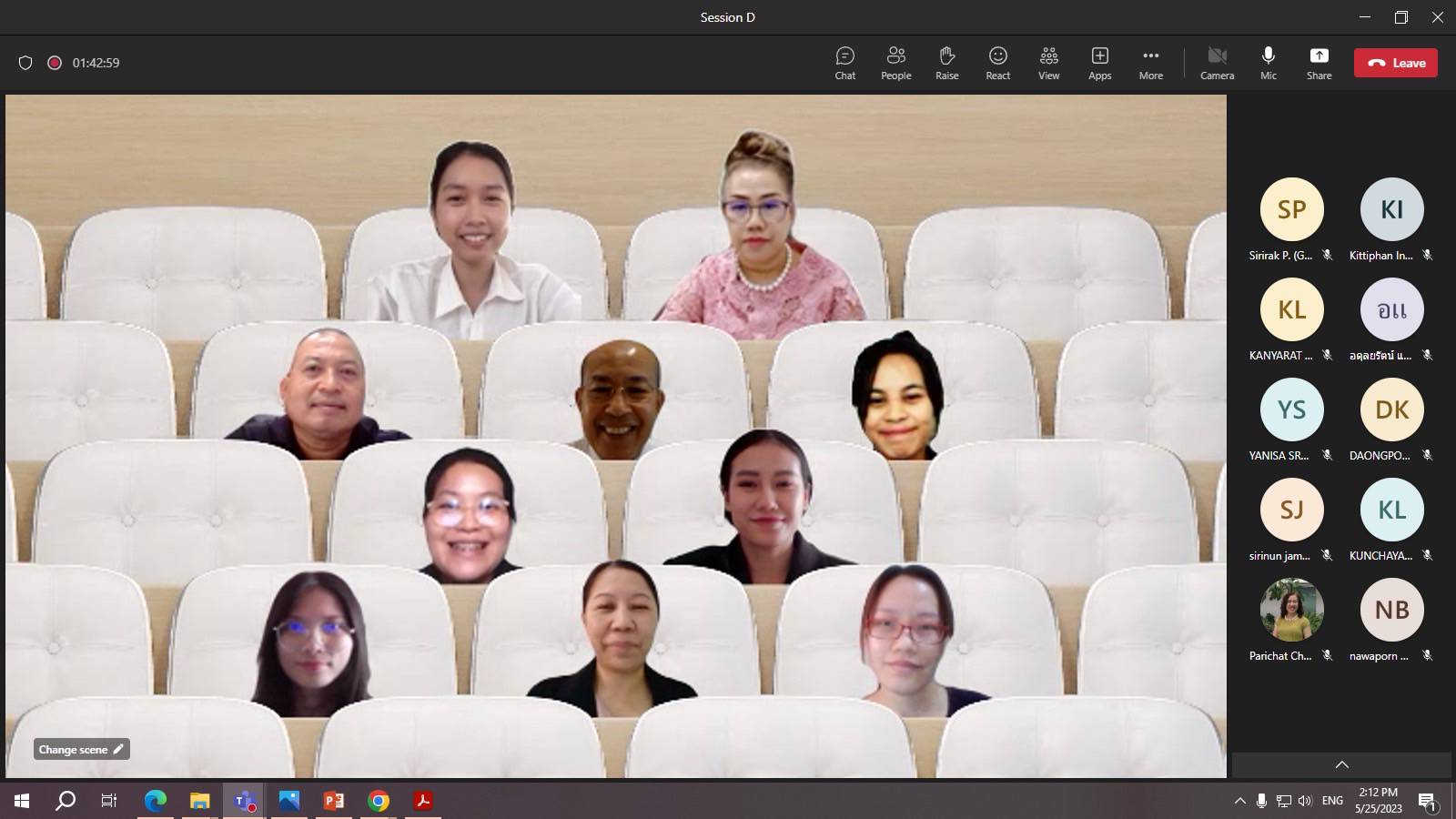1456x819 pixels.
Task: Maximize the Session D window
Action: click(1401, 17)
